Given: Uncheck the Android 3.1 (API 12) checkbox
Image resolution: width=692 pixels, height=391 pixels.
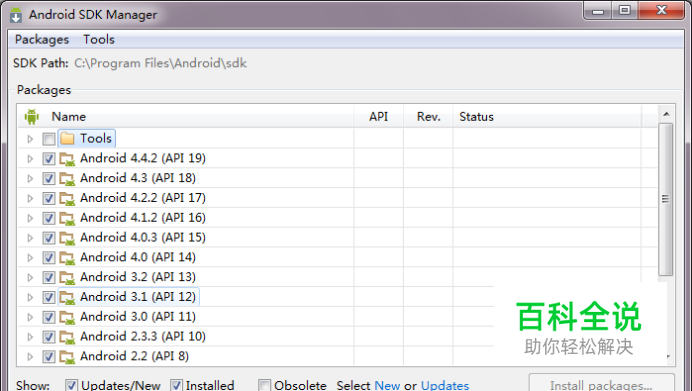Looking at the screenshot, I should tap(49, 297).
